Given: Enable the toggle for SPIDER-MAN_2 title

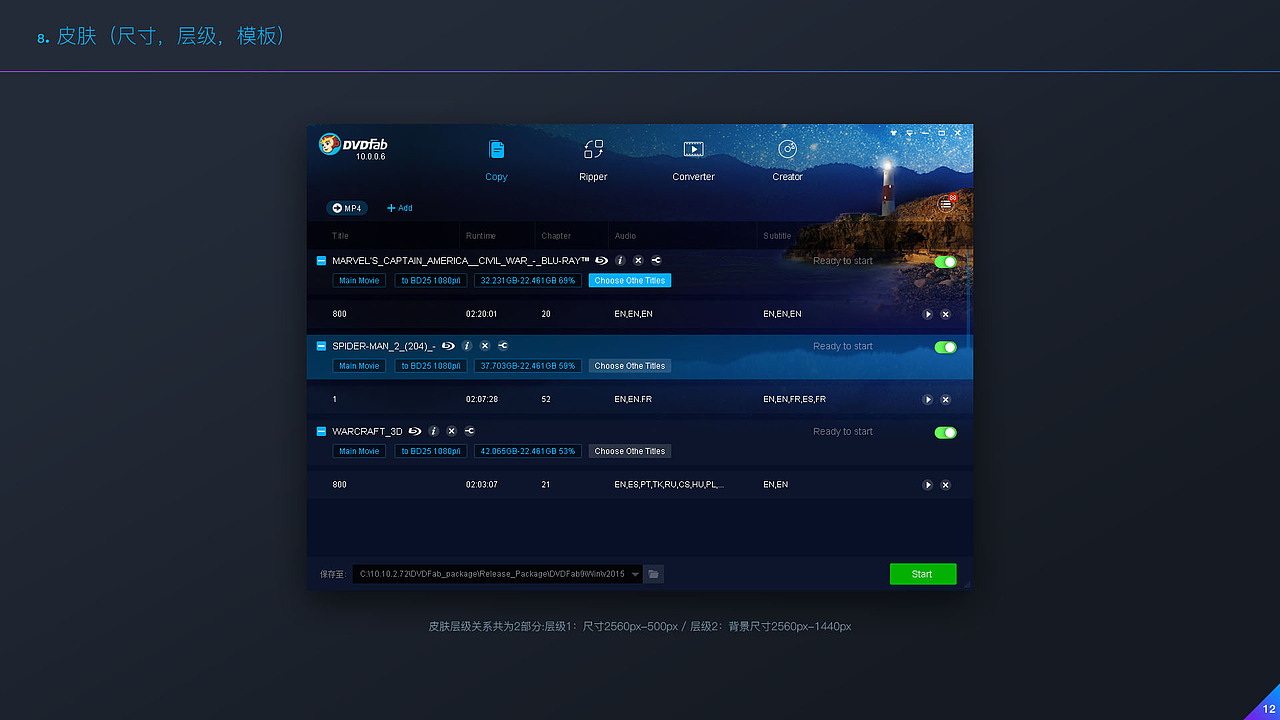Looking at the screenshot, I should click(944, 346).
